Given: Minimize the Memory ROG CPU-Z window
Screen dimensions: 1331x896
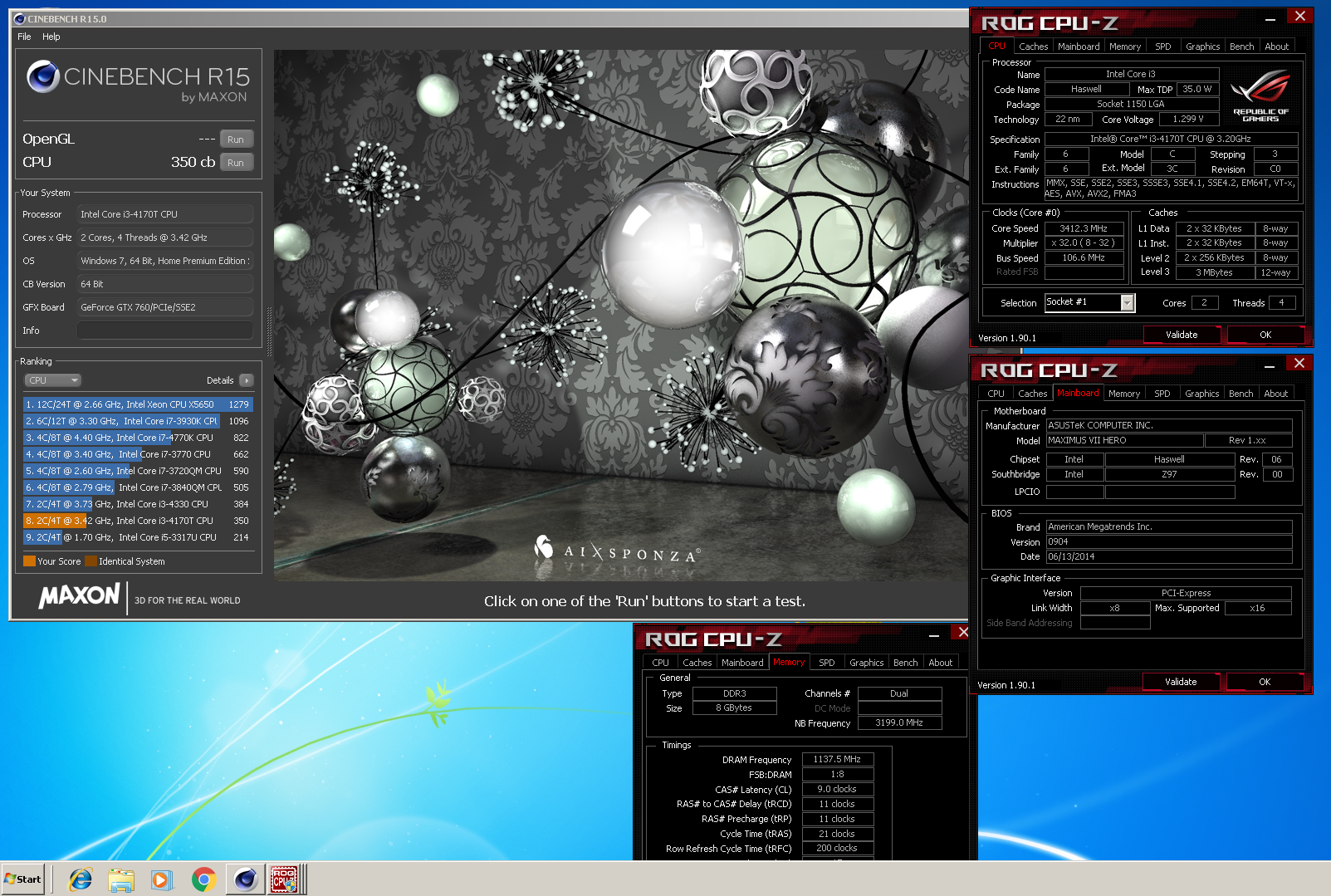Looking at the screenshot, I should coord(934,635).
